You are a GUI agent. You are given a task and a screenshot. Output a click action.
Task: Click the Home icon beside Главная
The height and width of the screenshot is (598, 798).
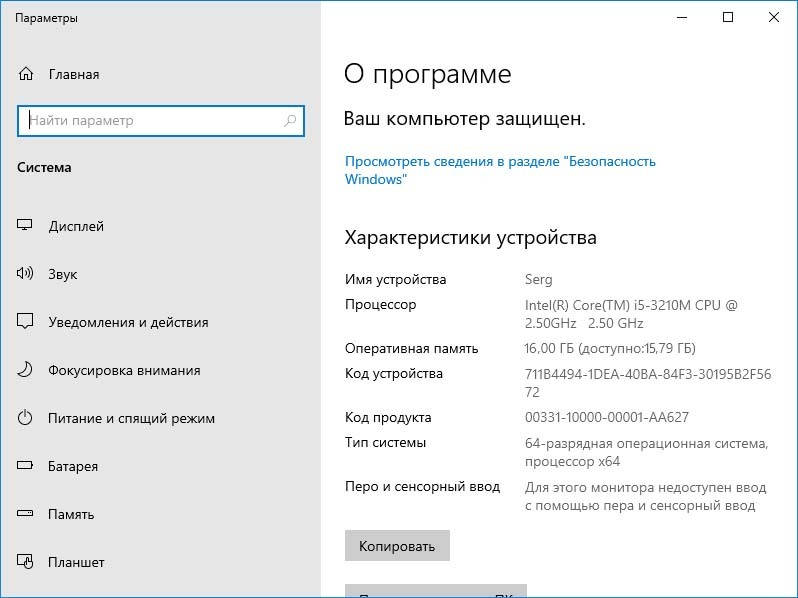(26, 74)
